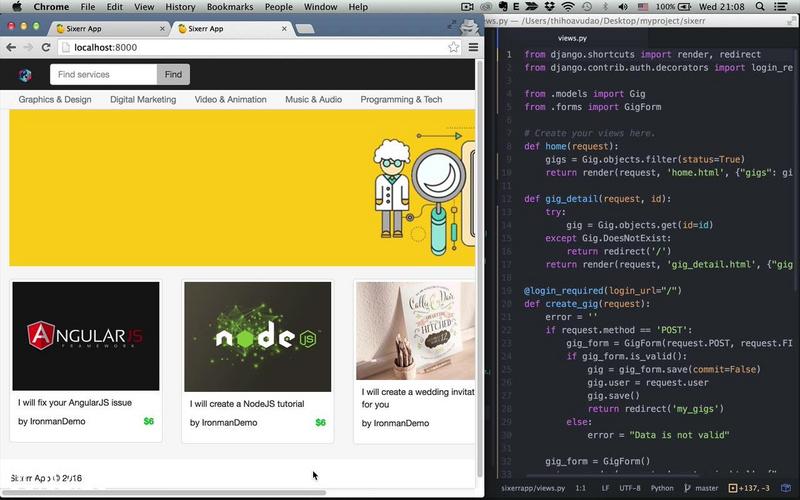Close the first Sixerr App tab
The height and width of the screenshot is (500, 800).
click(x=162, y=29)
